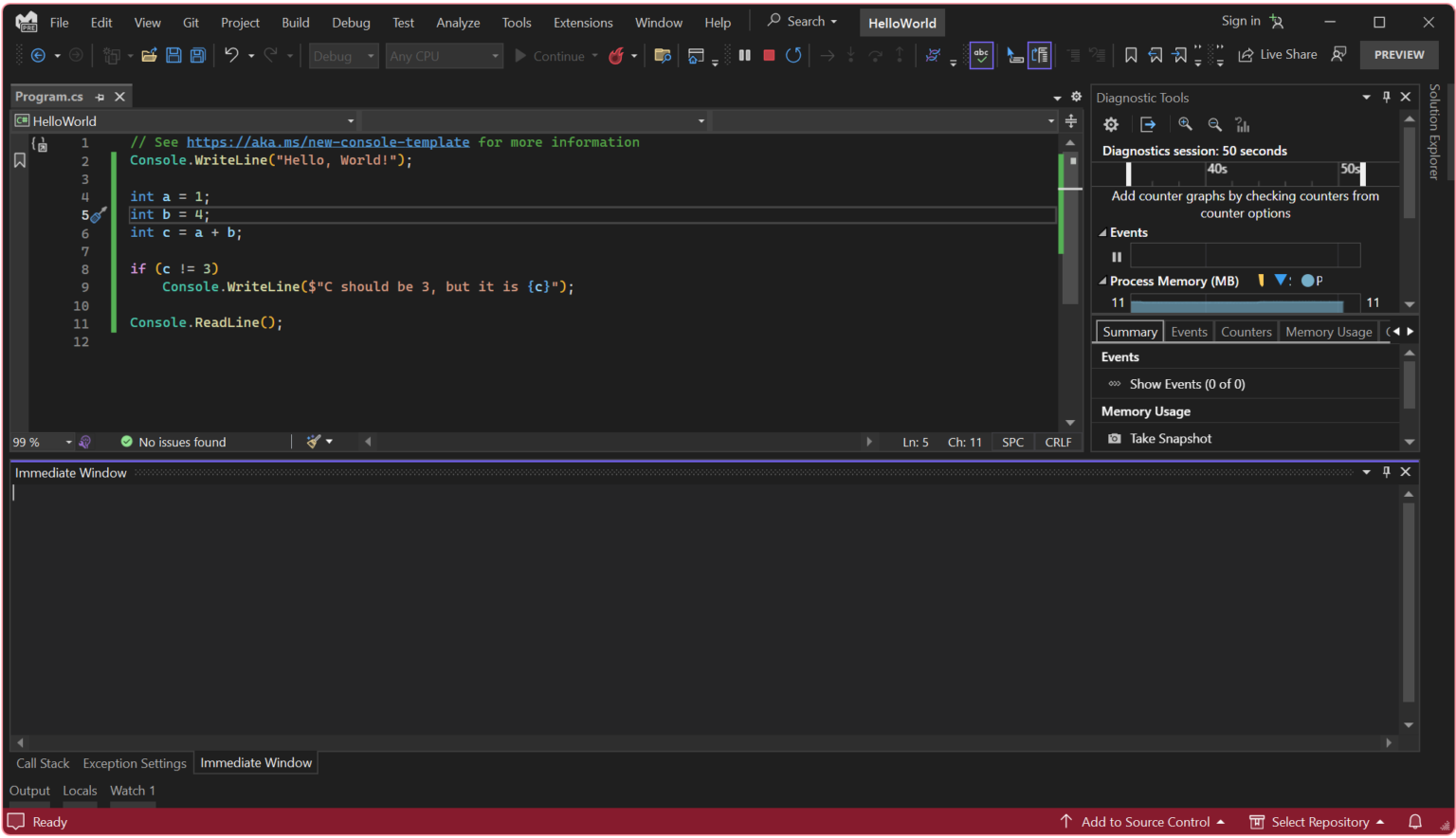Screen dimensions: 1456x838
Task: Close the Program.cs tab
Action: tap(119, 97)
